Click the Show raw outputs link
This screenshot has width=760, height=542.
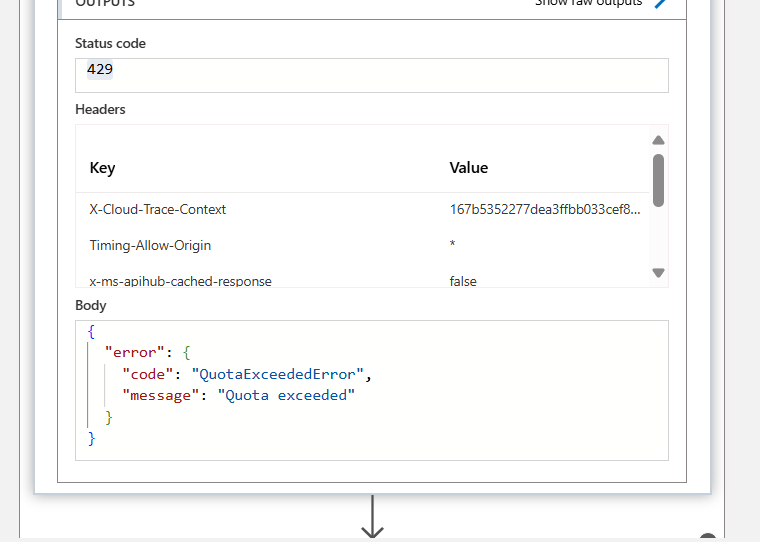(588, 3)
